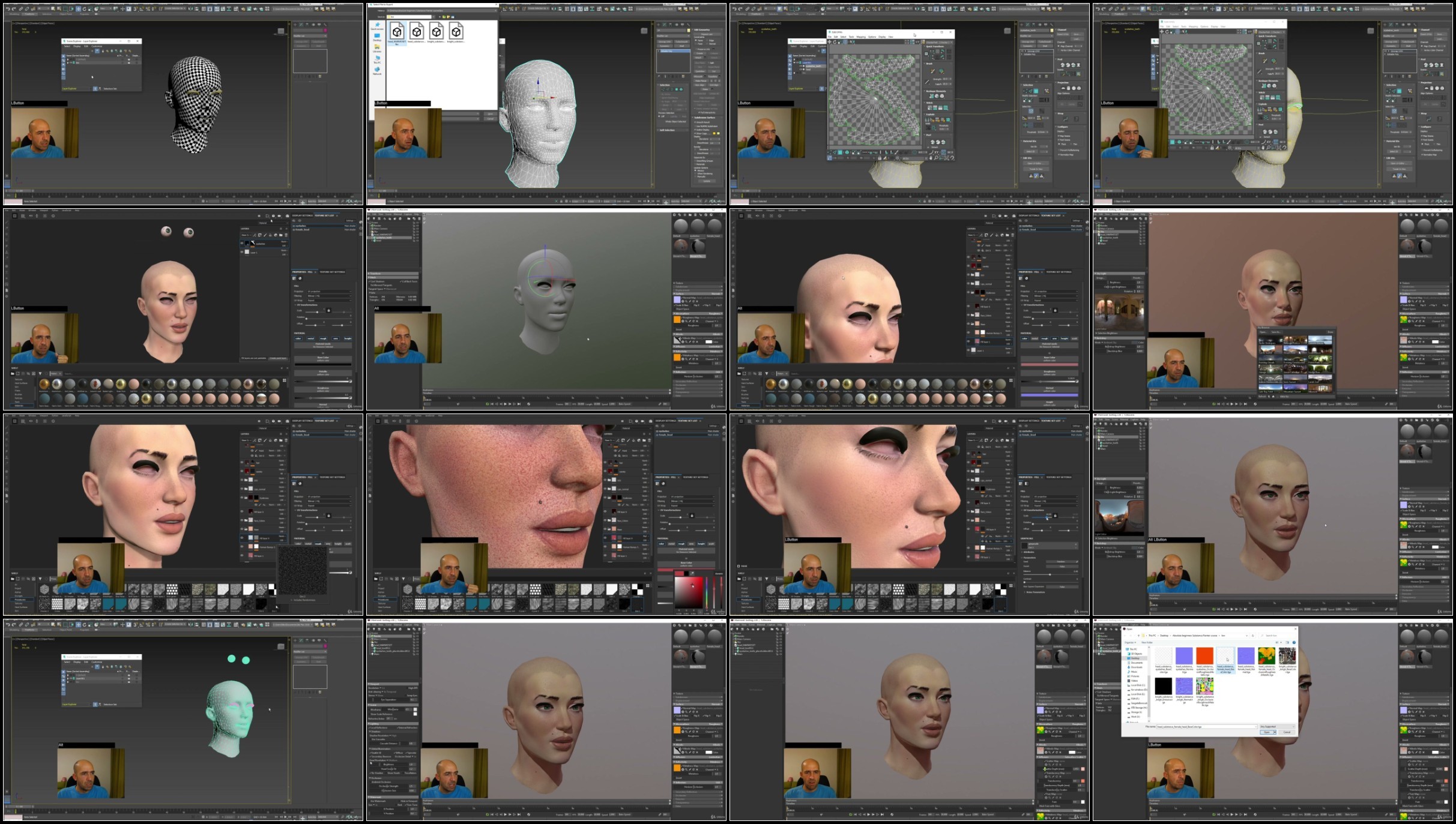This screenshot has height=824, width=1456.
Task: Toggle the UV Scale lock in the freckled close-up
Action: click(692, 516)
